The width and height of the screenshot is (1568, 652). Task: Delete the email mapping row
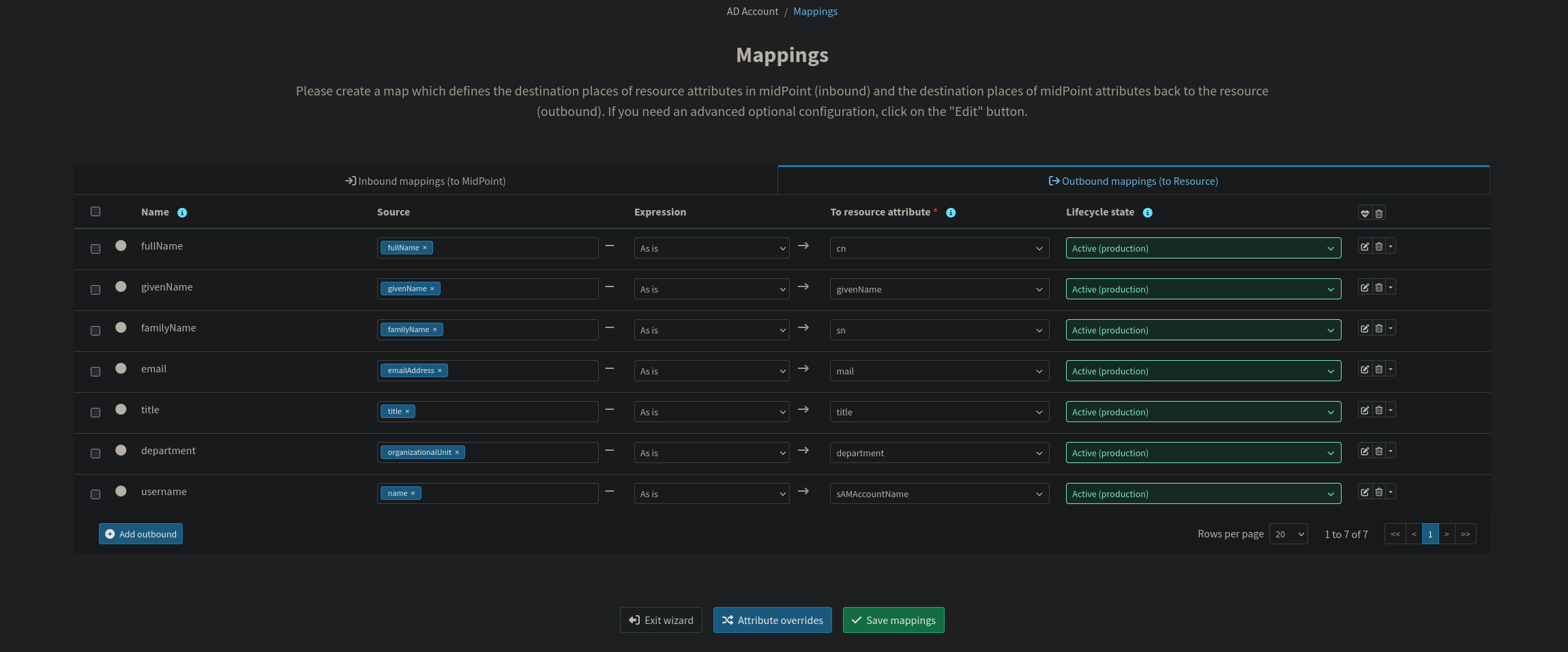[x=1379, y=370]
